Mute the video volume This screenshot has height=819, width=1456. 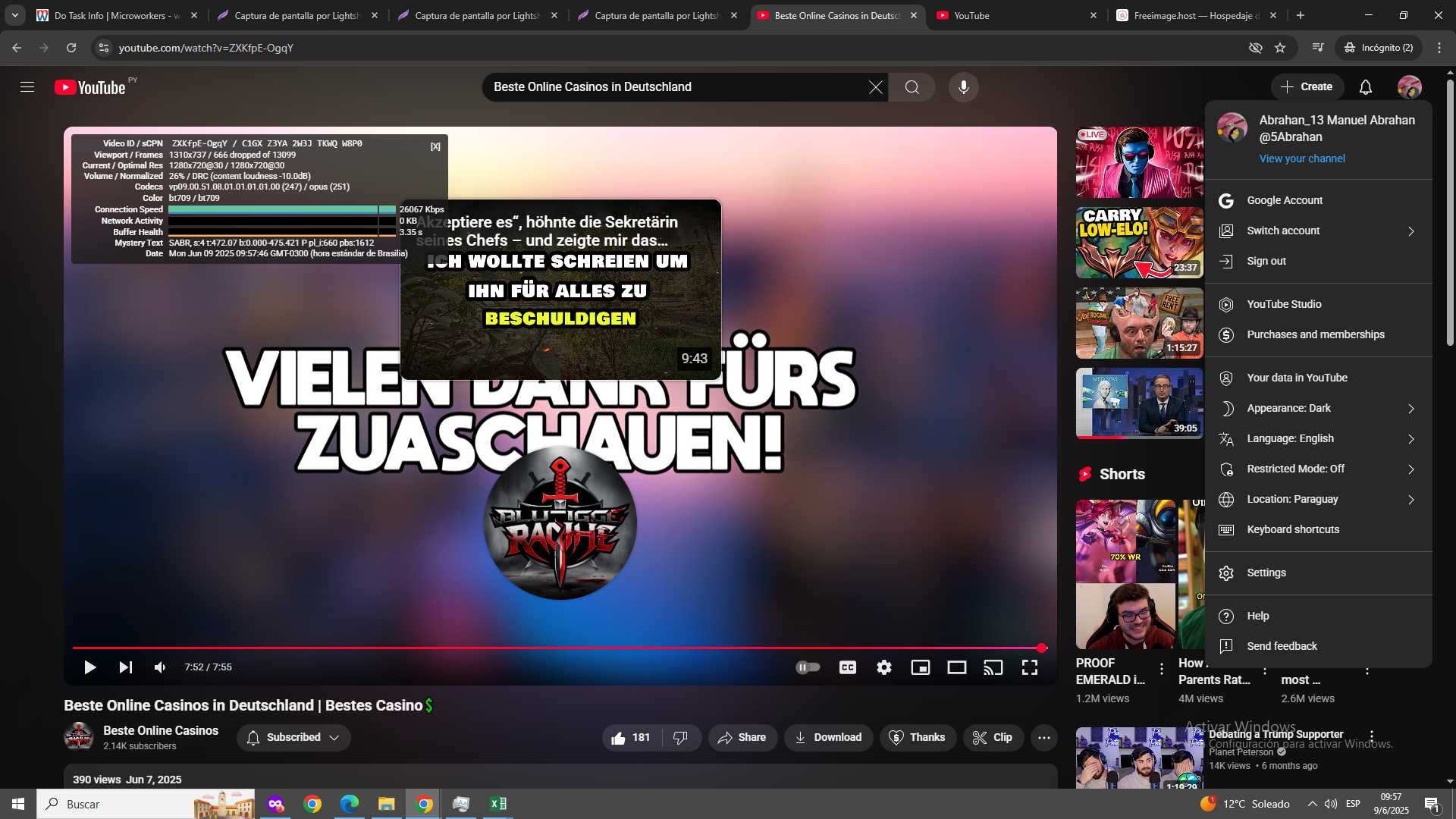pyautogui.click(x=160, y=667)
